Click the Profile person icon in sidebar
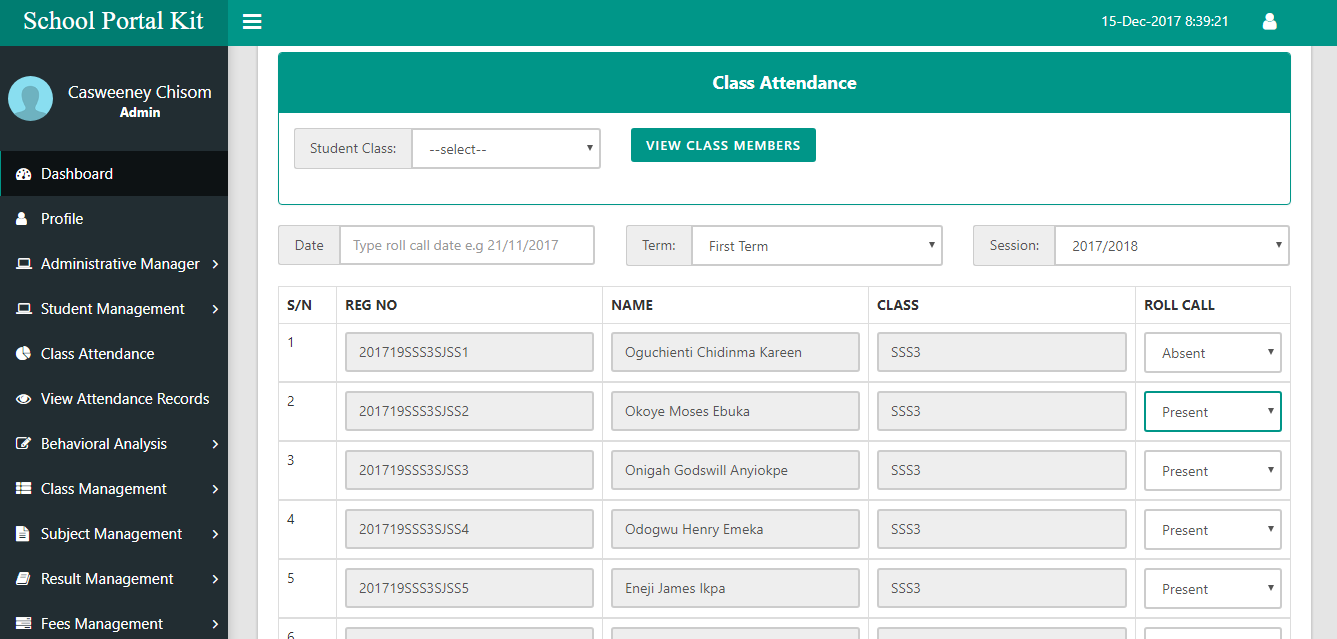This screenshot has height=639, width=1337. (x=22, y=219)
